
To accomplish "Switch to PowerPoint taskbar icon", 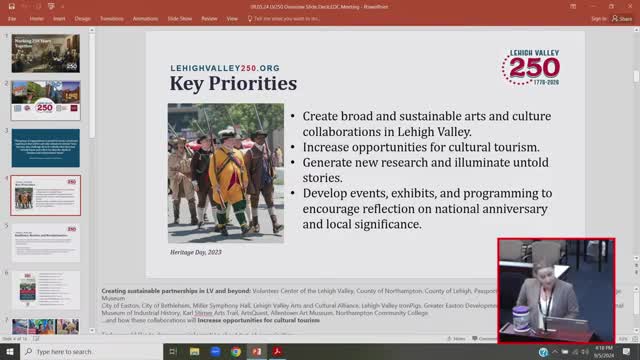I will click(x=256, y=351).
